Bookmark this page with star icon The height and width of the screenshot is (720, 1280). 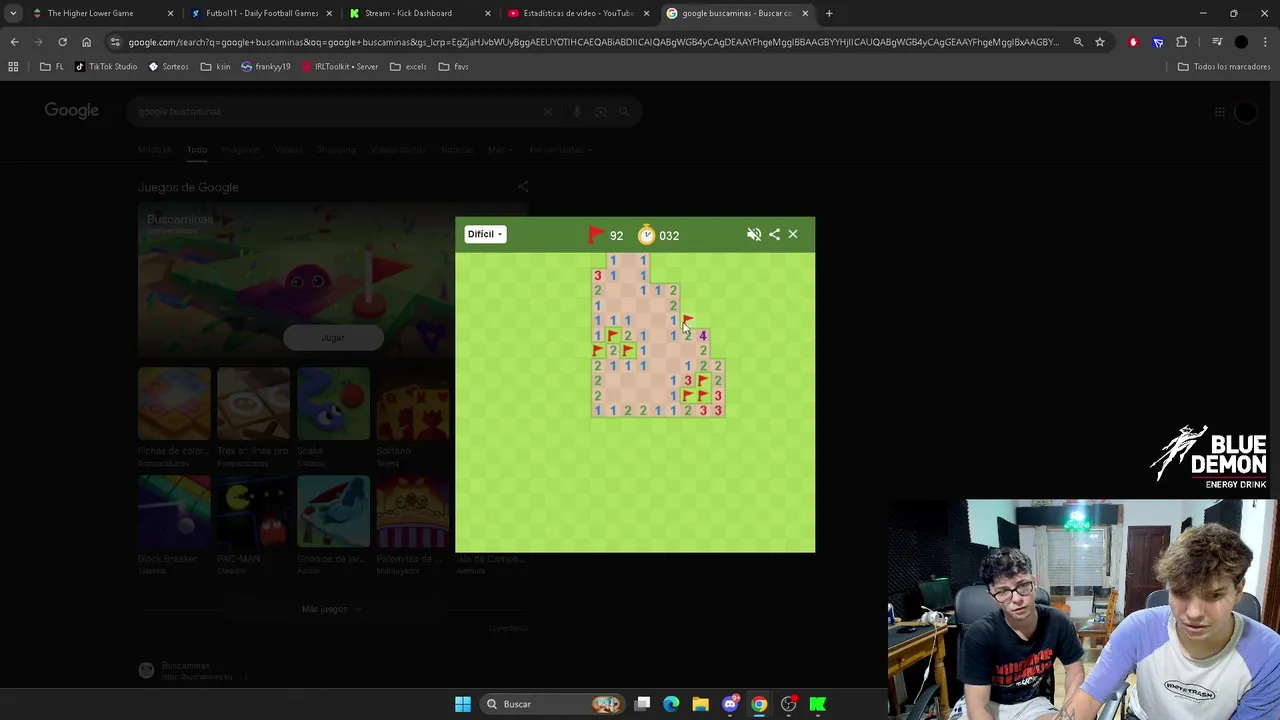click(1100, 42)
